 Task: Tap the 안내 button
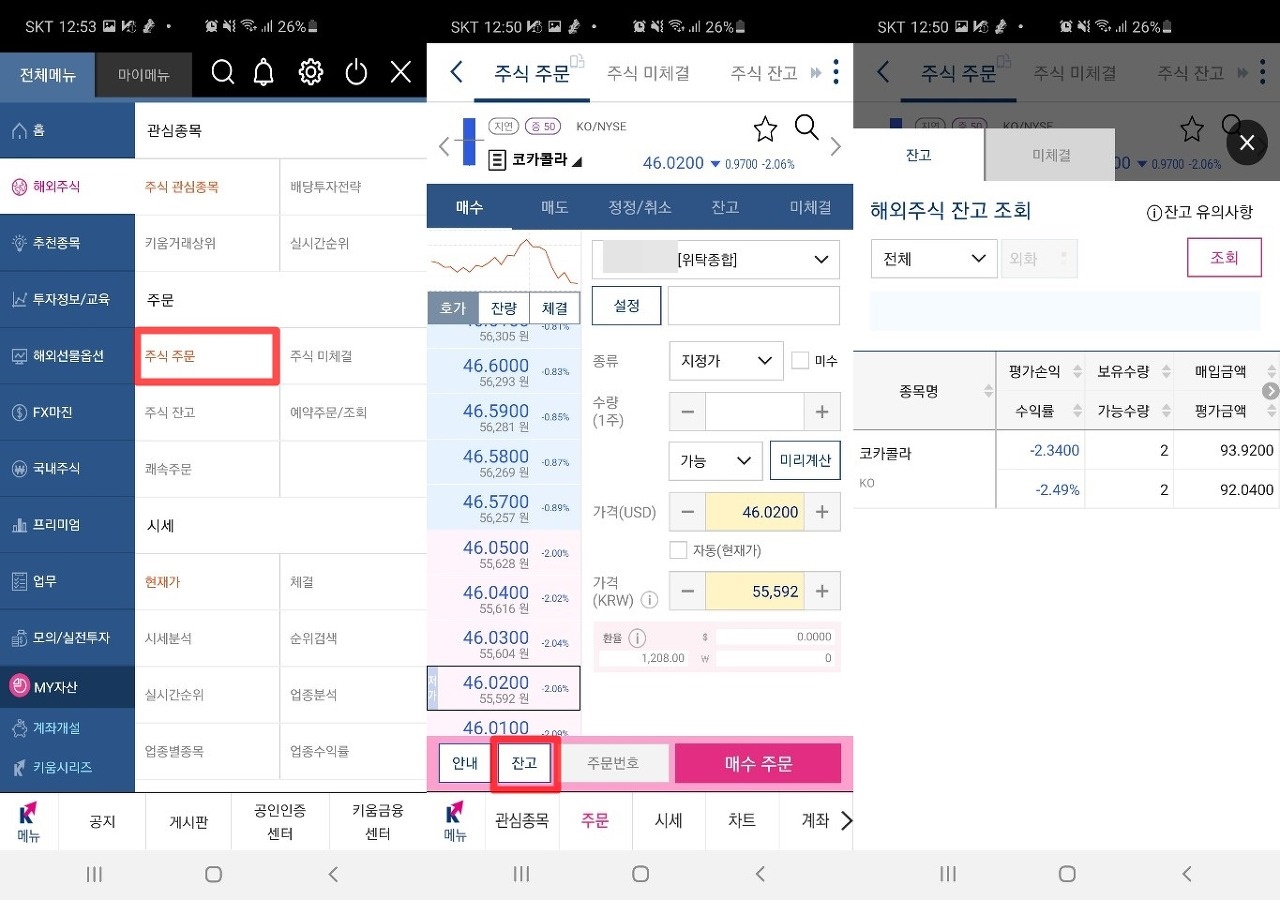coord(465,763)
